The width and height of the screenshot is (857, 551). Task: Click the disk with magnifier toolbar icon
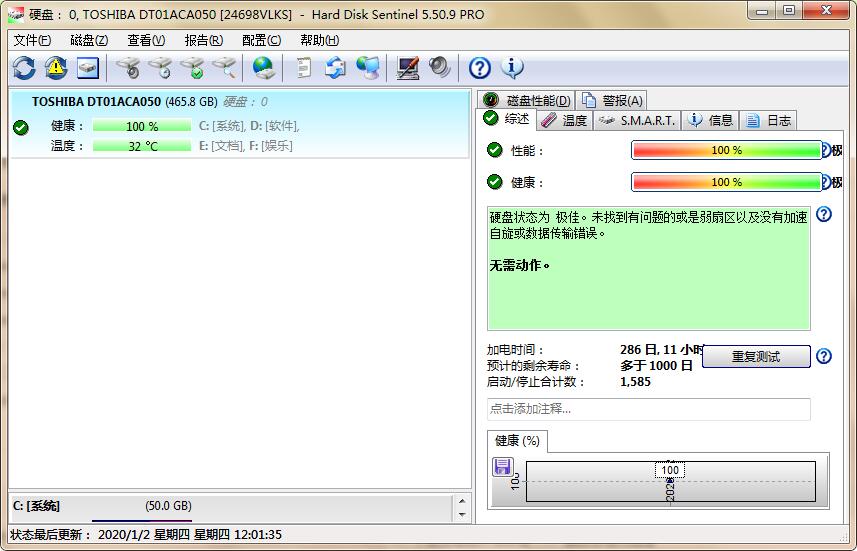[x=225, y=68]
